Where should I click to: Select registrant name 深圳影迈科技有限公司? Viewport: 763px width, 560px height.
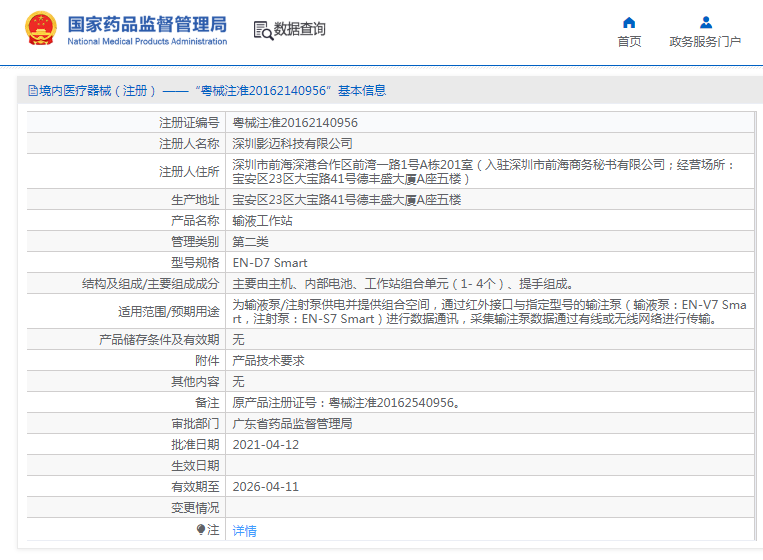(292, 144)
